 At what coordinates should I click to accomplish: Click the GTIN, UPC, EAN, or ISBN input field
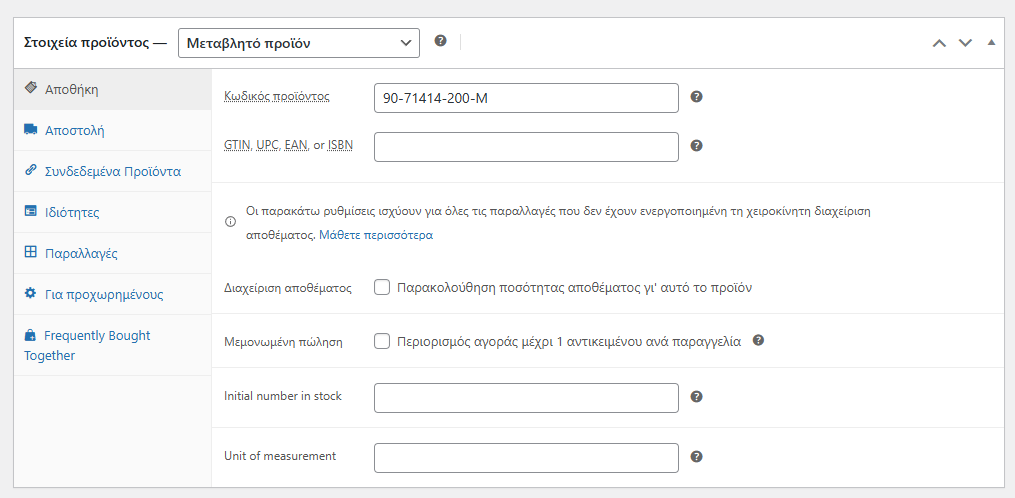tap(526, 147)
